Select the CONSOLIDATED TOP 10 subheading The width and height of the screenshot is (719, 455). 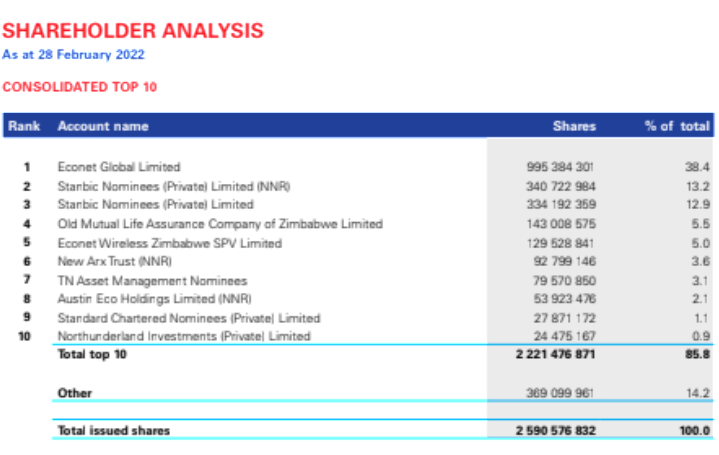coord(80,87)
